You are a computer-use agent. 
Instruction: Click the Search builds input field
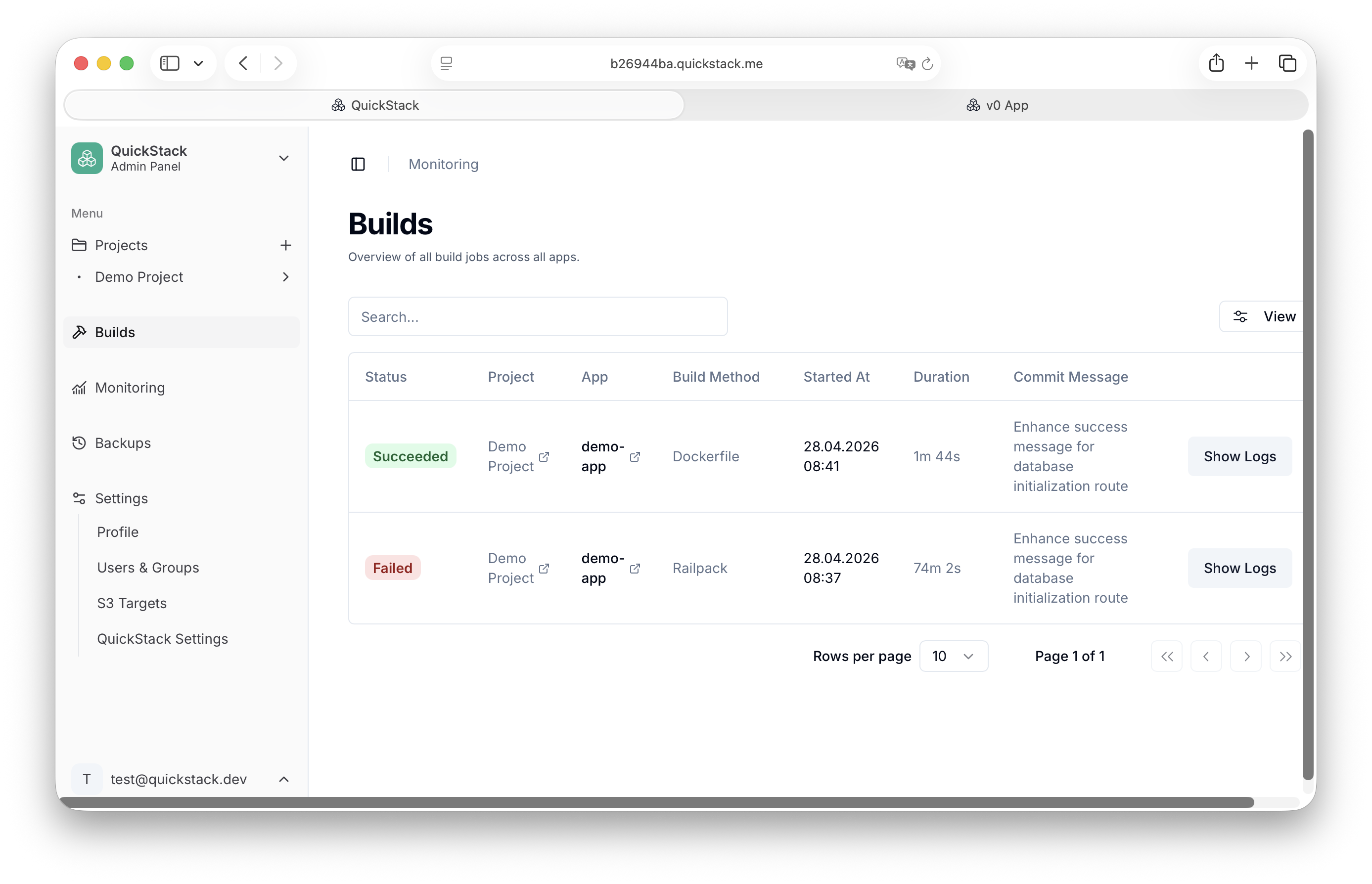537,317
